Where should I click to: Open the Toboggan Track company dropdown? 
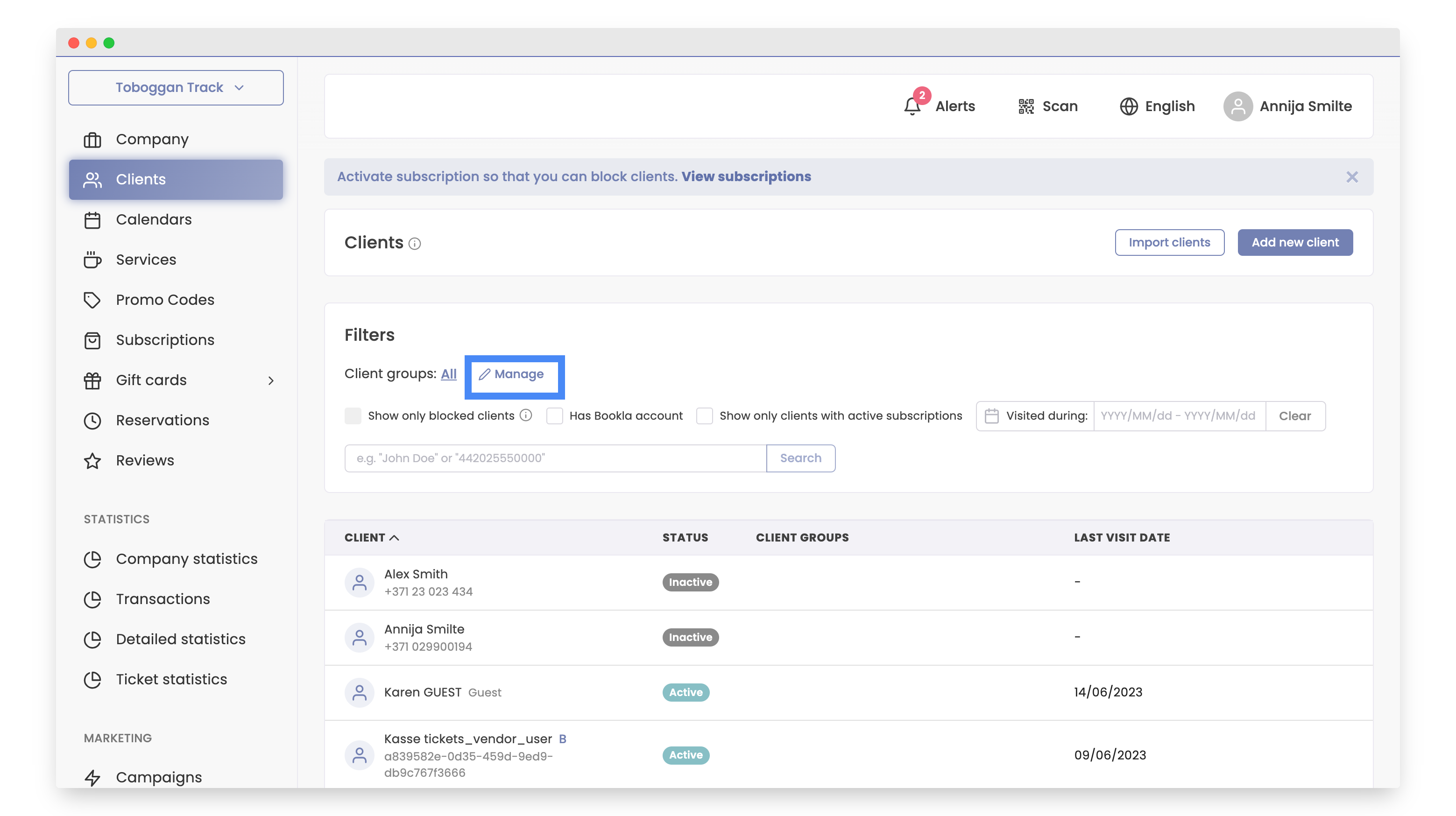(176, 88)
